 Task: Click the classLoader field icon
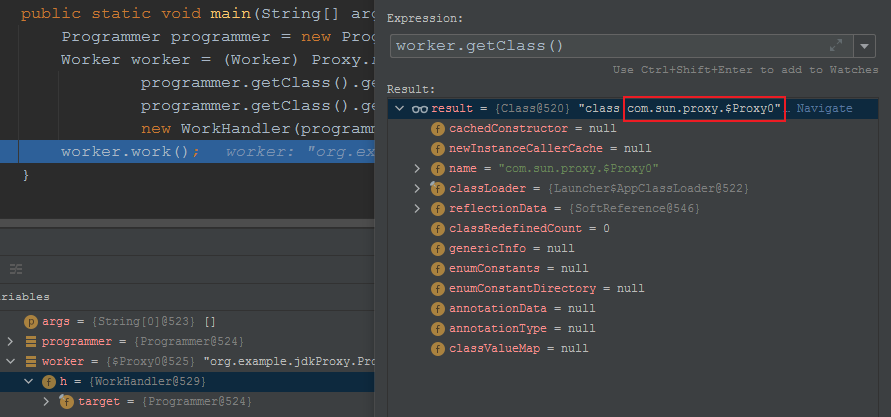point(438,189)
